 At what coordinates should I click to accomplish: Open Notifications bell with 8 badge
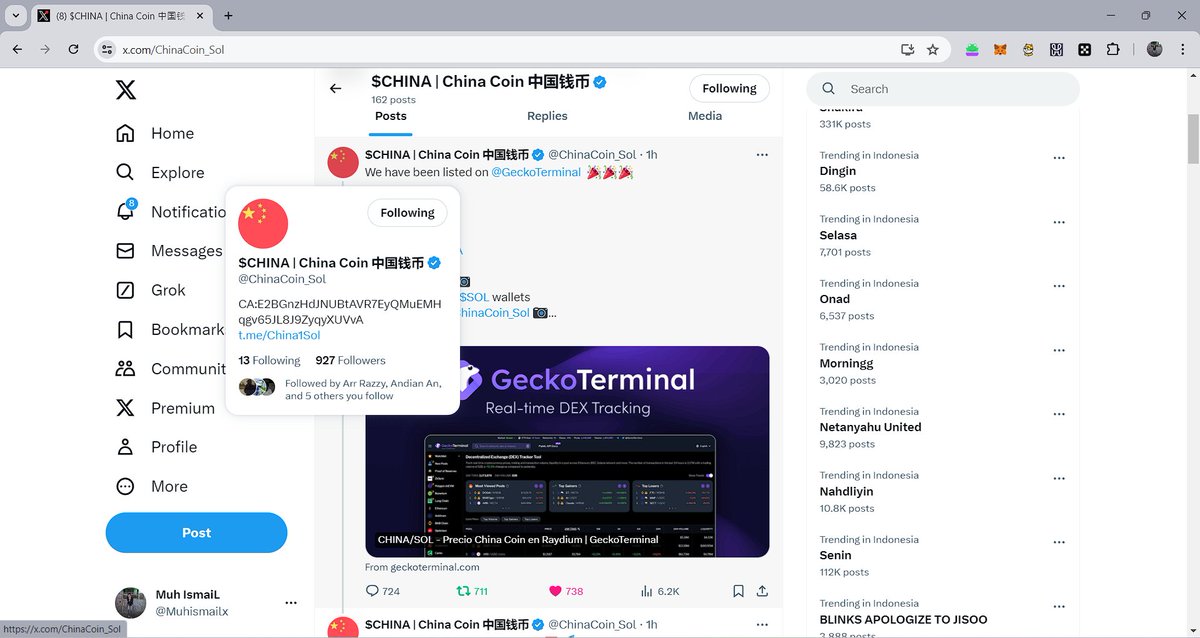pos(125,211)
